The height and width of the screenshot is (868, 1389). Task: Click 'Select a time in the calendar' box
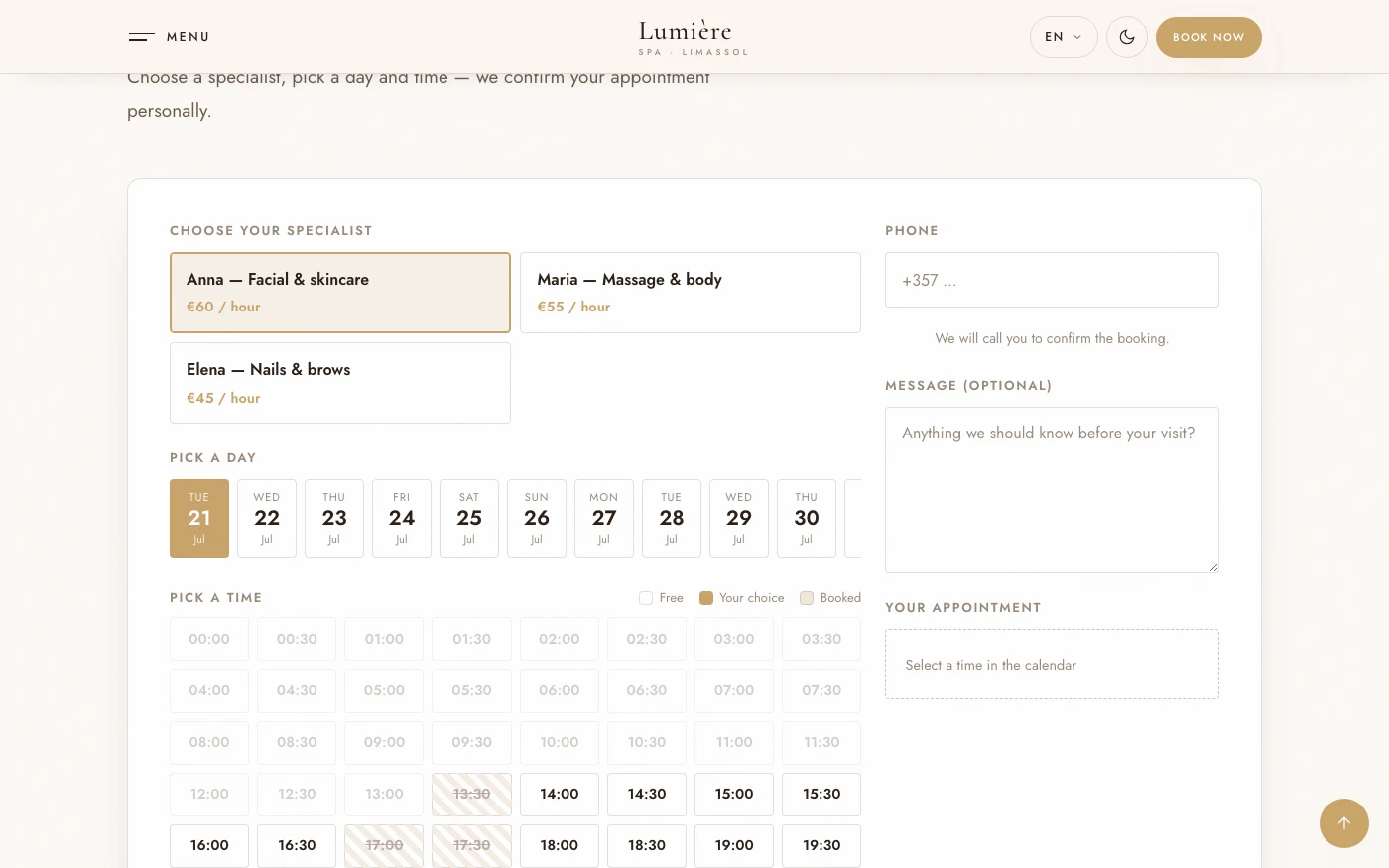coord(1052,665)
